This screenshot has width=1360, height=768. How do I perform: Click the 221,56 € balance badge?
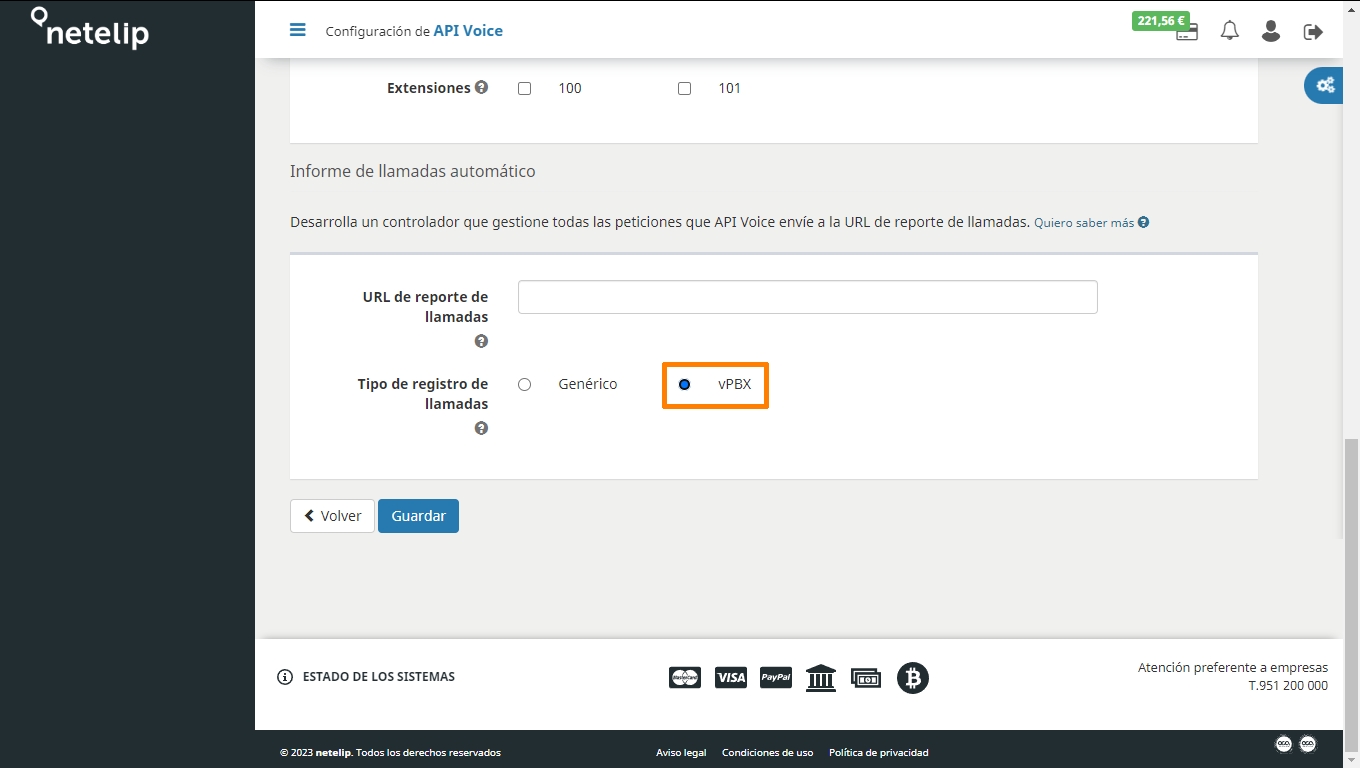click(x=1161, y=20)
